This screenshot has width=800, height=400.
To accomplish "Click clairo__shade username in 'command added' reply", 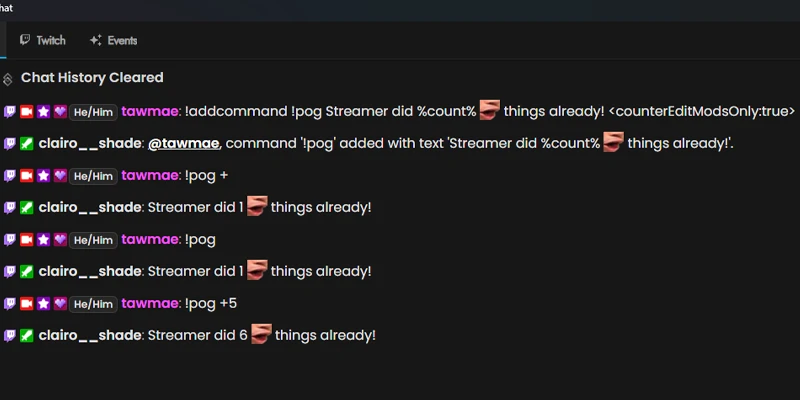I will pyautogui.click(x=90, y=144).
